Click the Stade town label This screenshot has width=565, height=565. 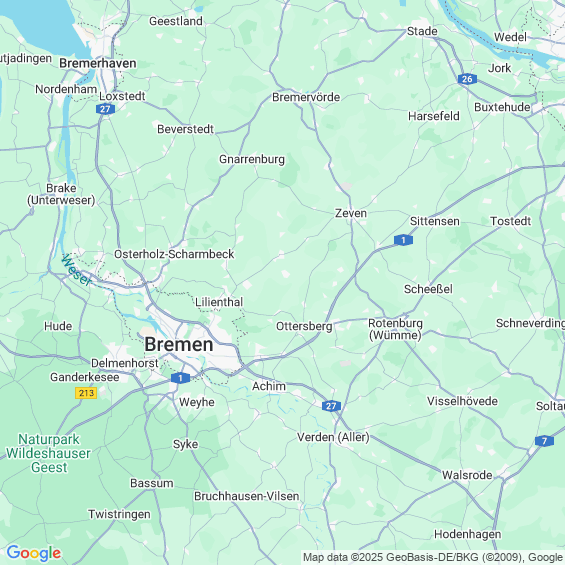pyautogui.click(x=422, y=31)
